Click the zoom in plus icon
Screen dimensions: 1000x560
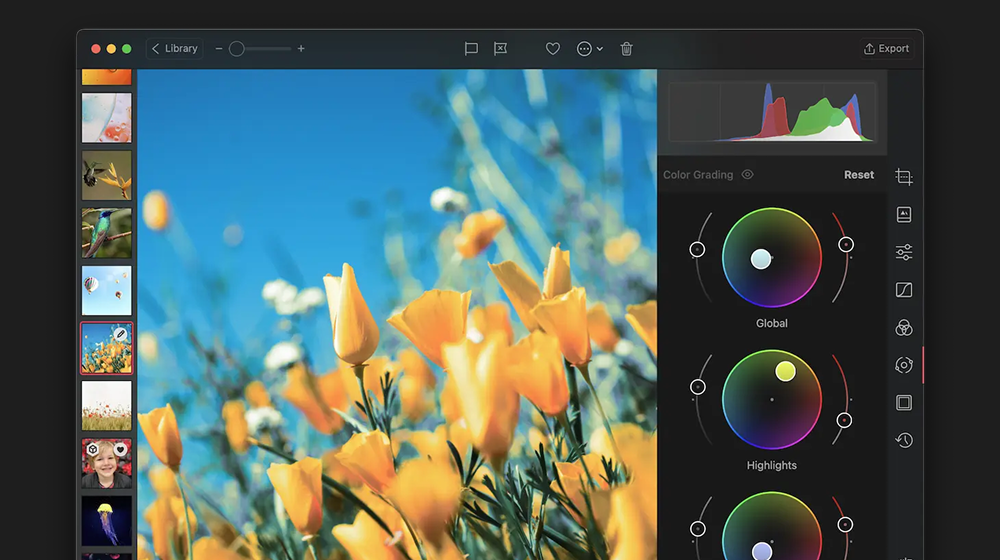click(x=301, y=48)
